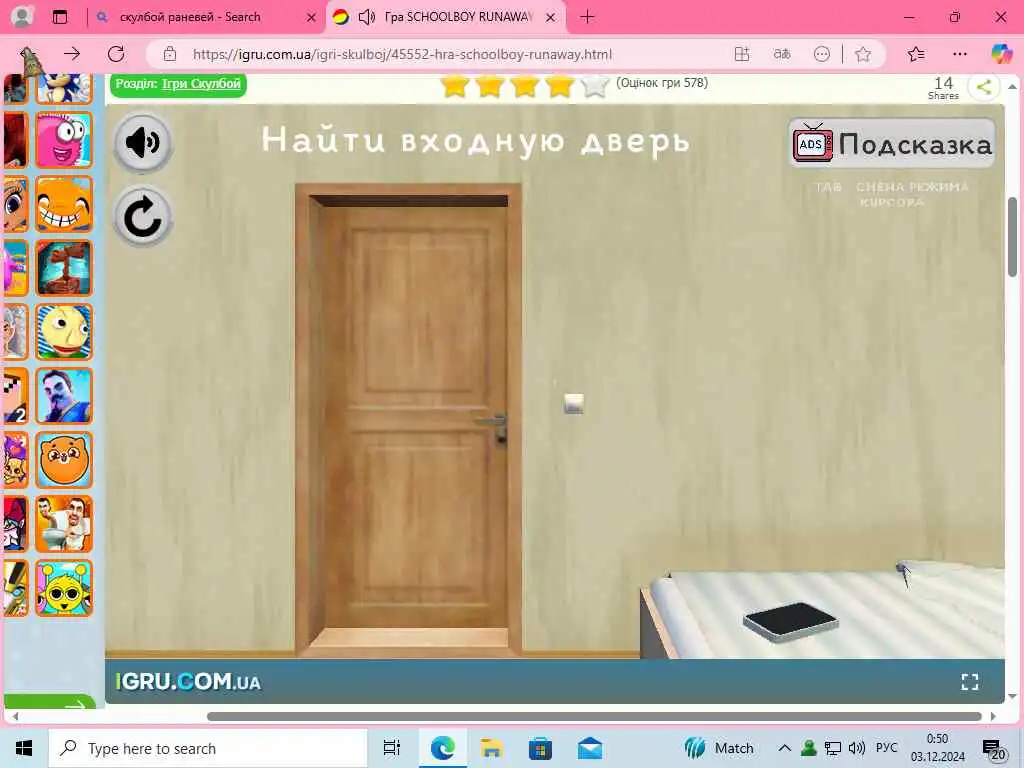Enter fullscreen mode in game footer
This screenshot has height=768, width=1024.
pos(970,682)
